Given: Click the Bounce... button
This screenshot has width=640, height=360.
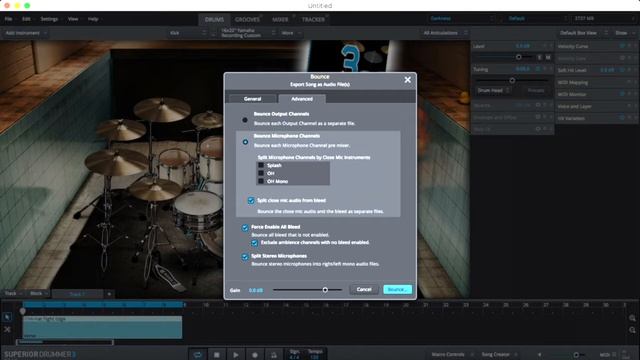Looking at the screenshot, I should 398,289.
